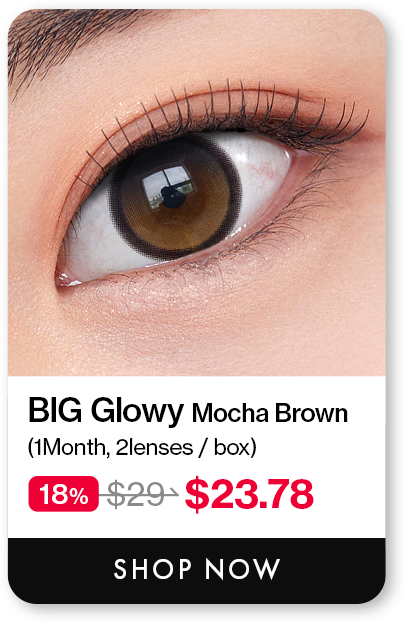Click the upper eyelashes in the photo
The image size is (406, 623).
(x=222, y=113)
